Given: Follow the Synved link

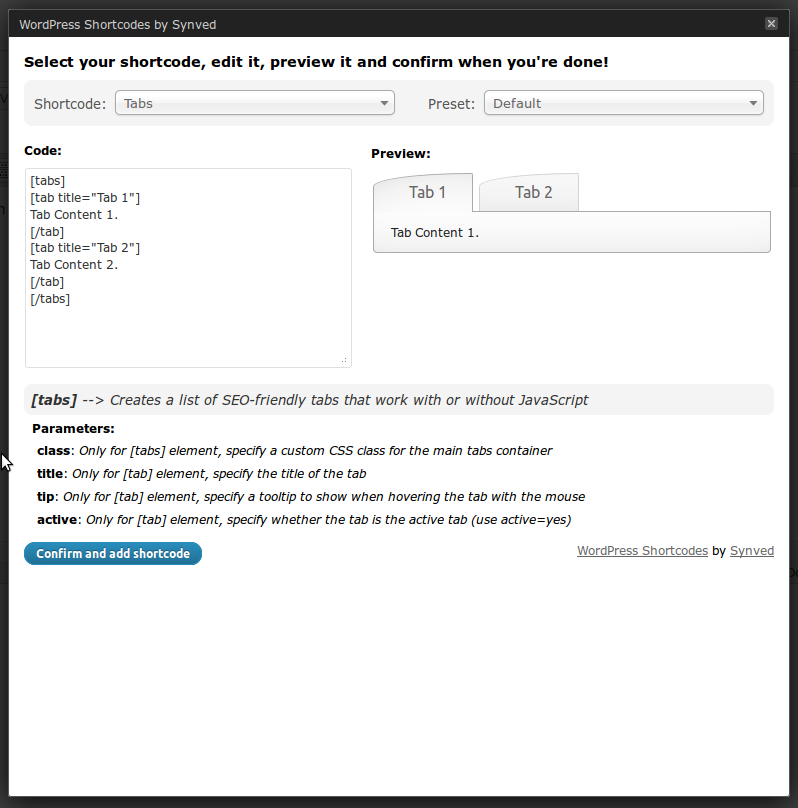Looking at the screenshot, I should [x=752, y=551].
